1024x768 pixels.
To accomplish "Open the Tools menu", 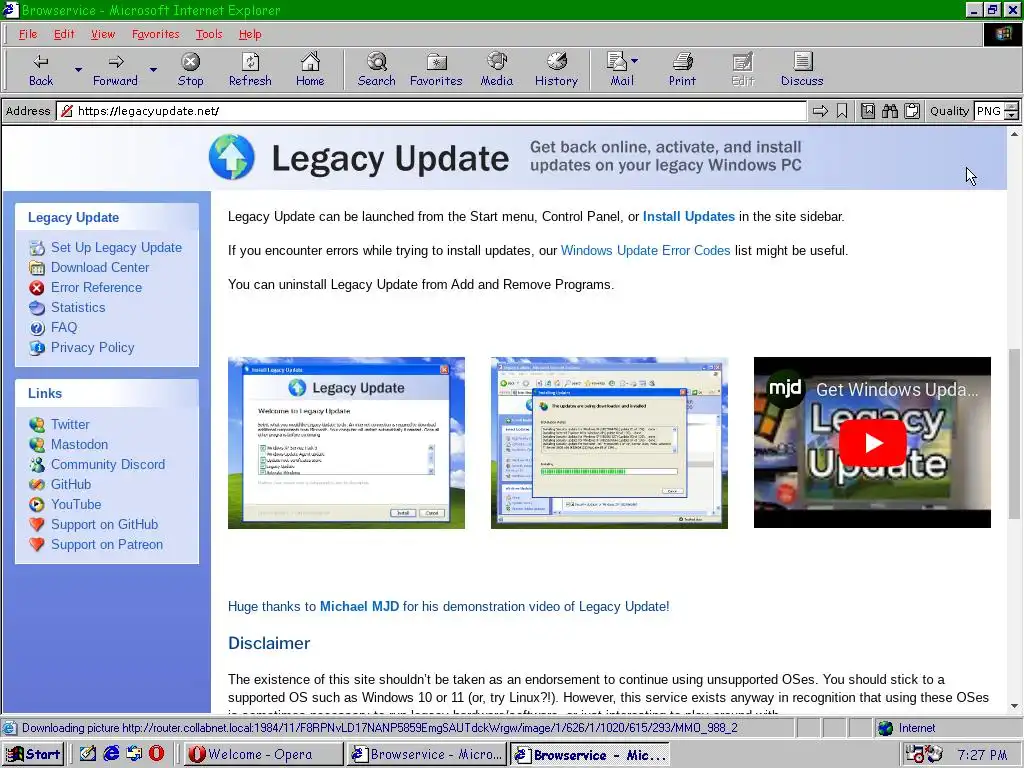I will coord(209,35).
